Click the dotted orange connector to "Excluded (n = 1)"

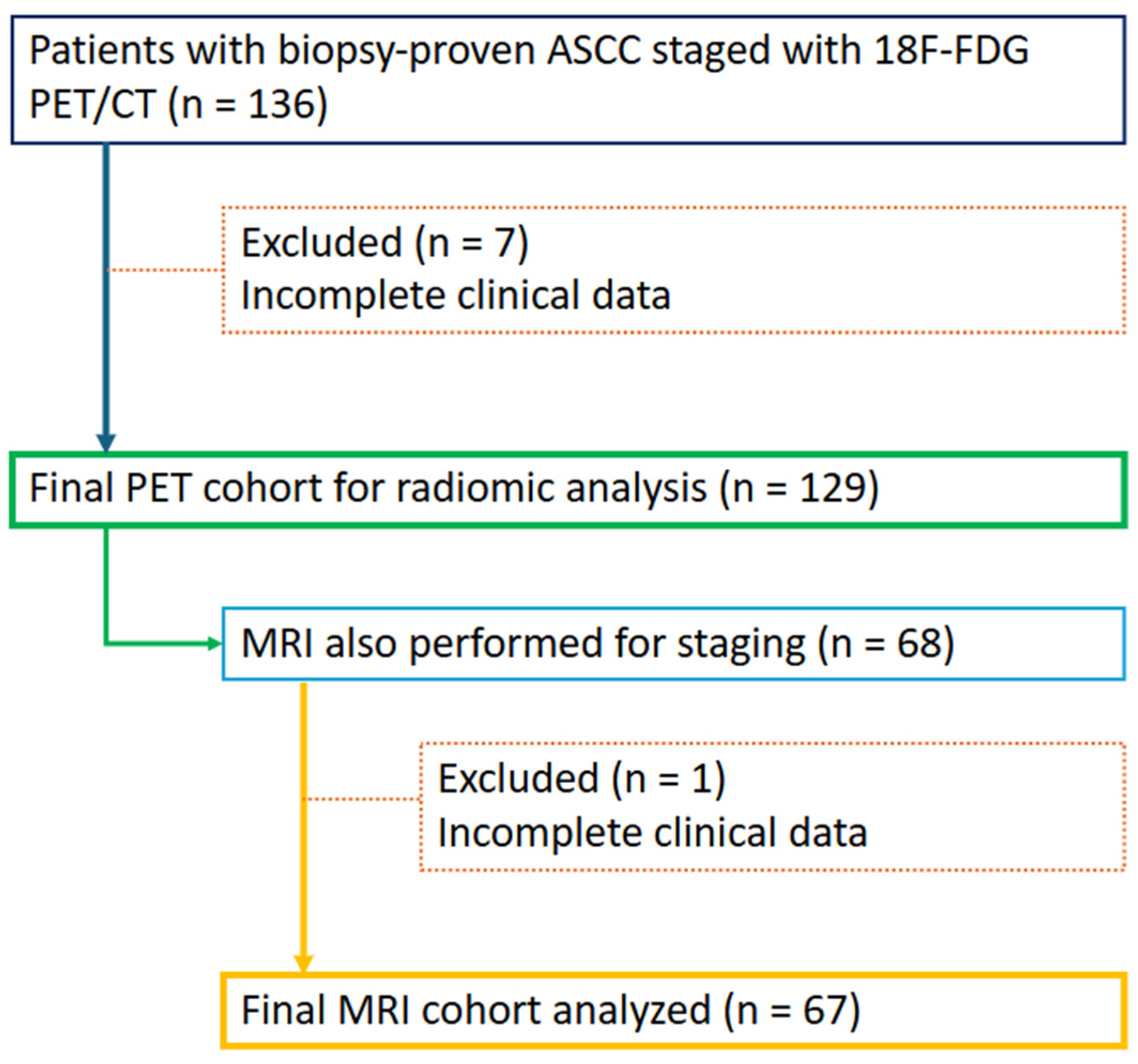click(363, 798)
